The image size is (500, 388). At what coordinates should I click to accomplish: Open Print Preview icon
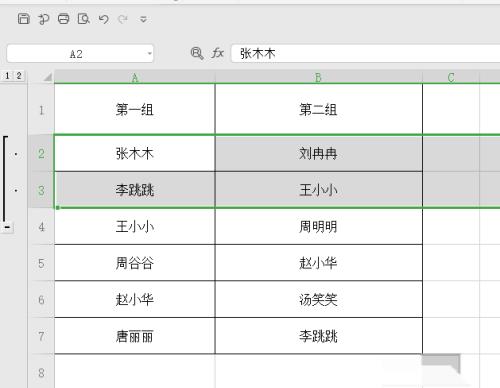point(83,19)
